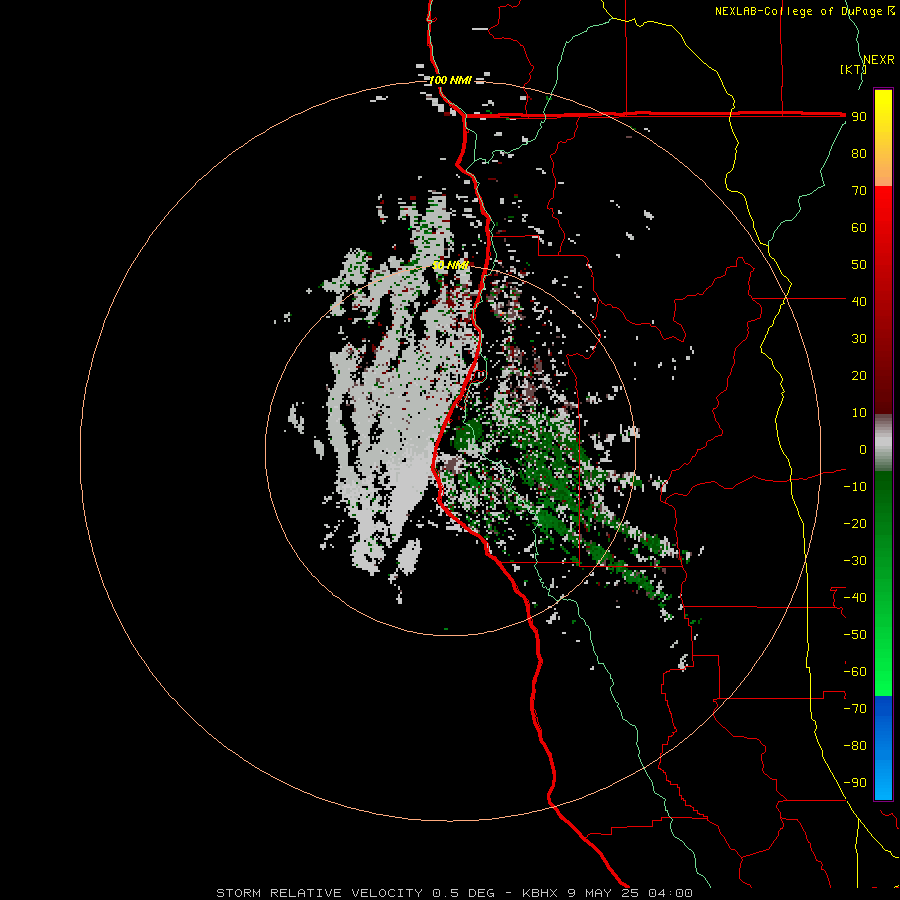This screenshot has height=900, width=900.
Task: Click the 100 NMI range ring label
Action: (x=451, y=80)
